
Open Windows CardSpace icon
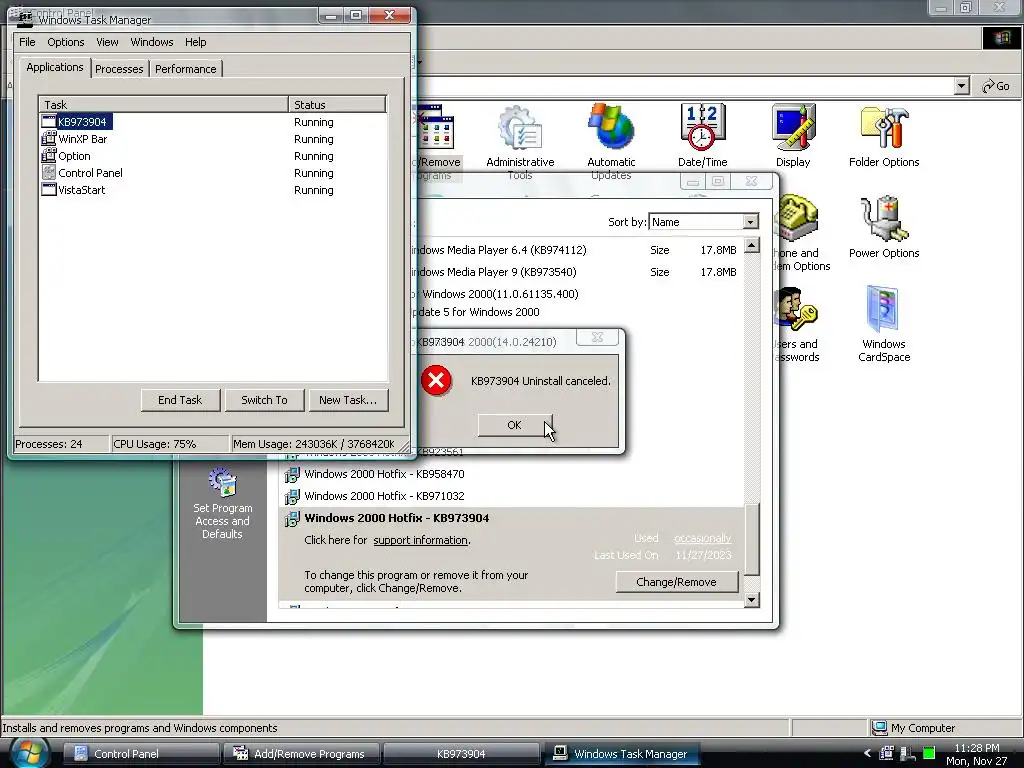[x=884, y=324]
